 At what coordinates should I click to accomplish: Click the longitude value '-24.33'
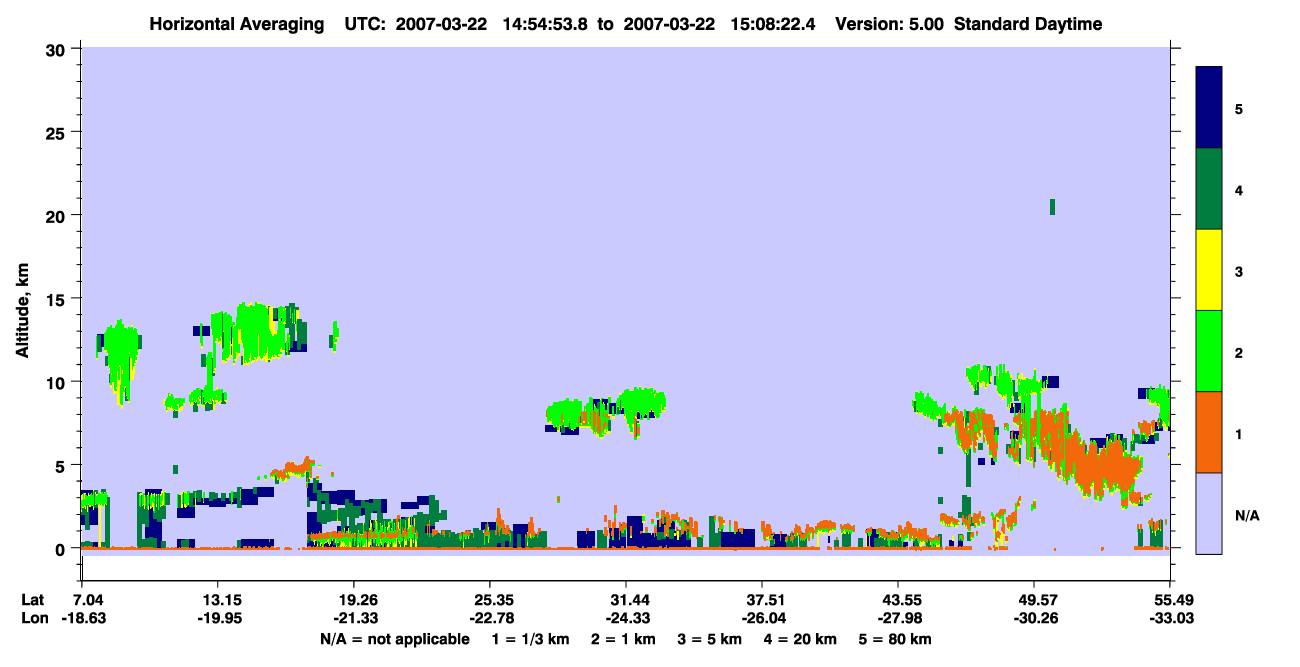[x=626, y=618]
